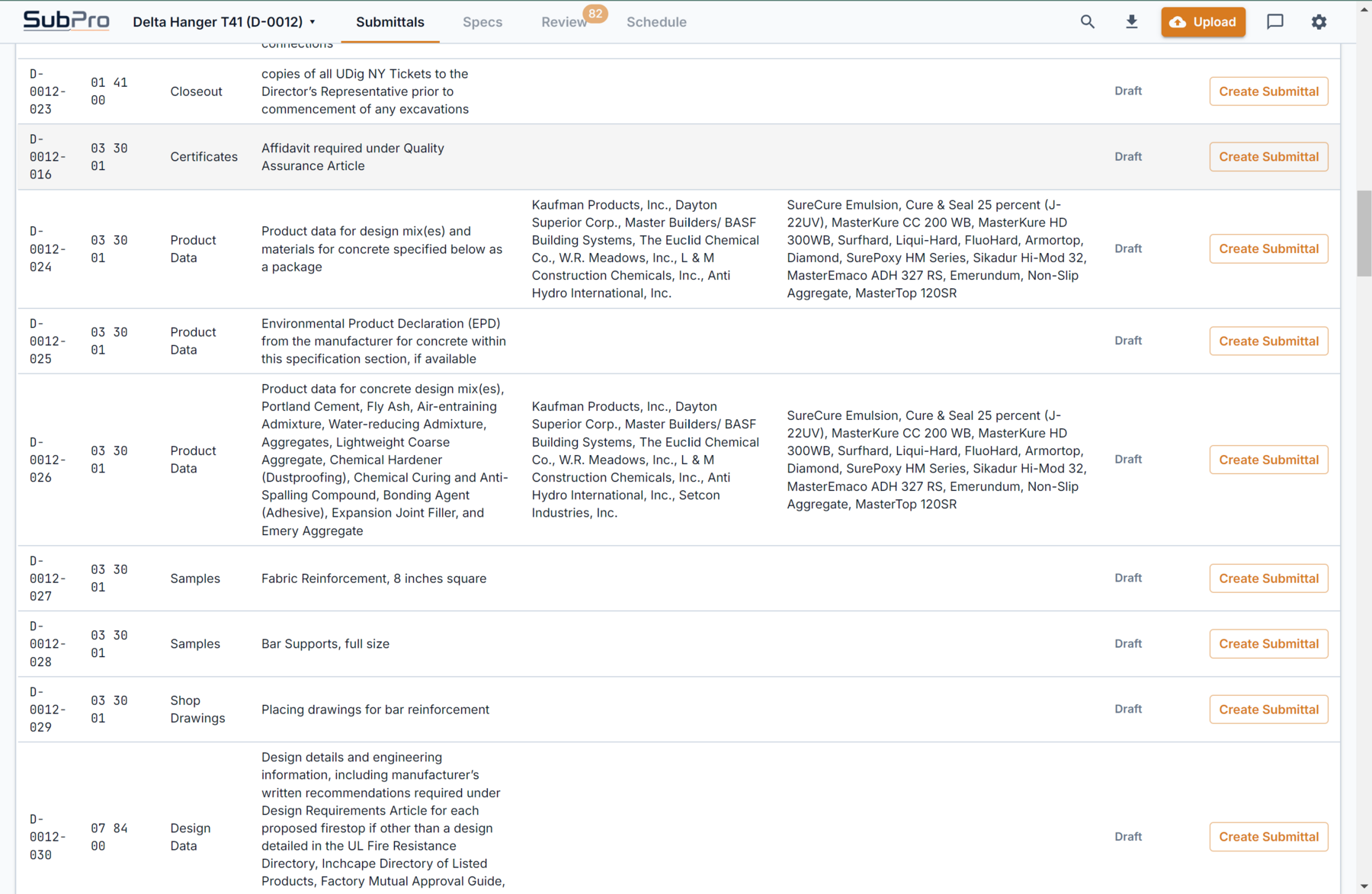The width and height of the screenshot is (1372, 894).
Task: Click the Closeout type cell
Action: point(196,91)
